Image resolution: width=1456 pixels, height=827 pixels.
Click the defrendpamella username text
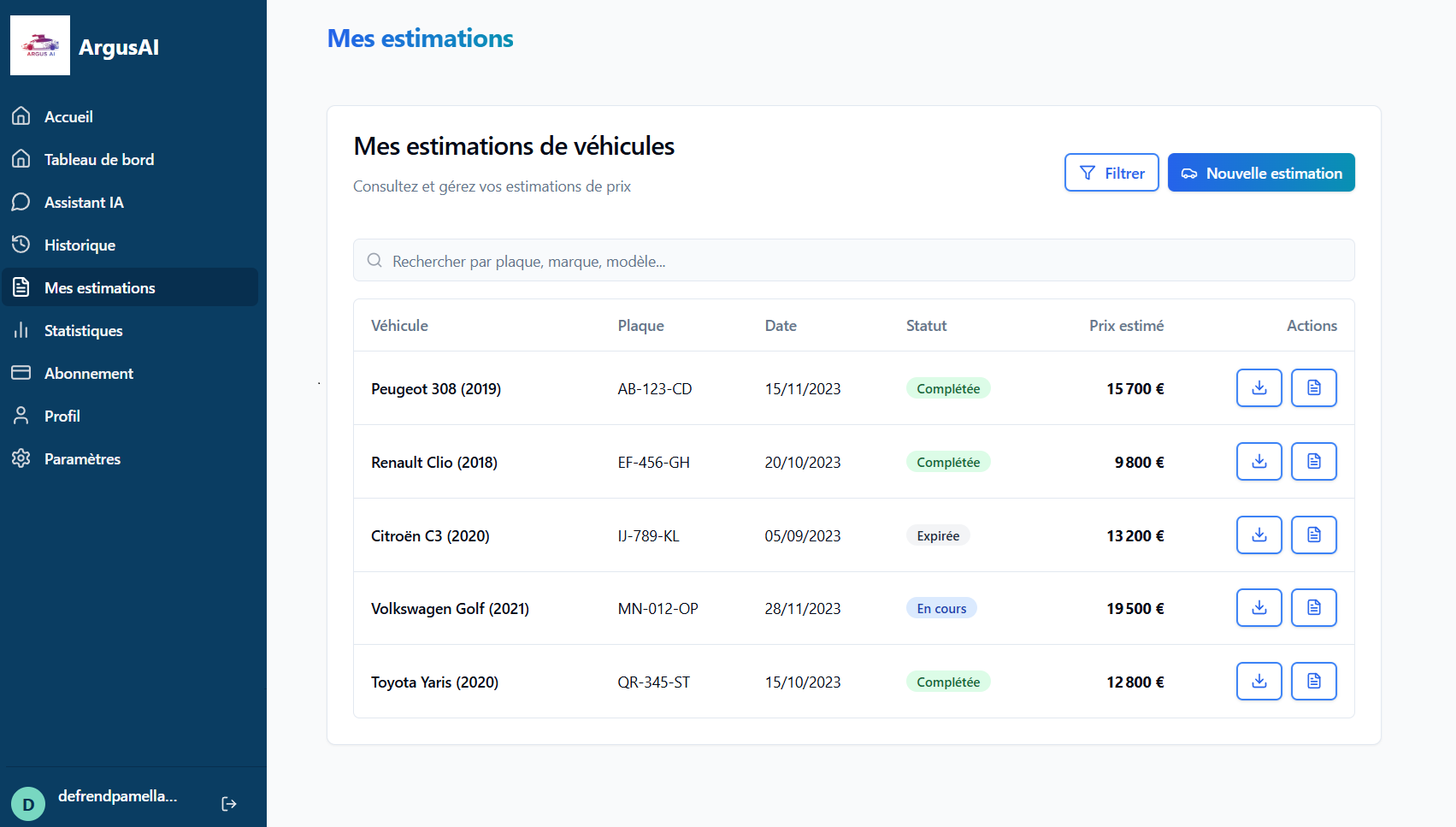click(118, 796)
